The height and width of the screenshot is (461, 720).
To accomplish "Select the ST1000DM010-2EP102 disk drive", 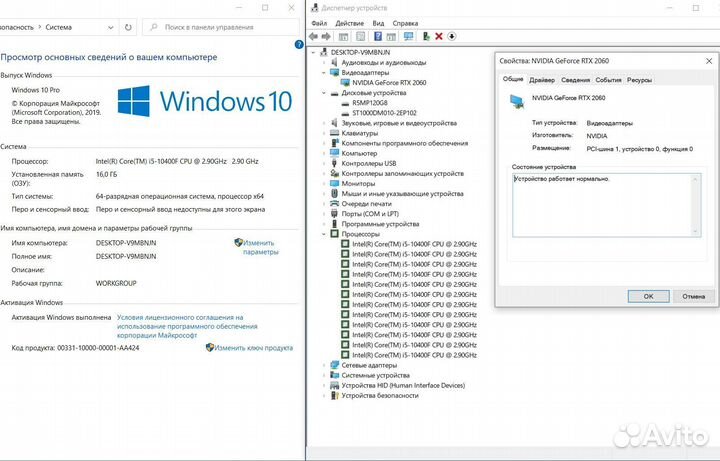I will [x=384, y=113].
